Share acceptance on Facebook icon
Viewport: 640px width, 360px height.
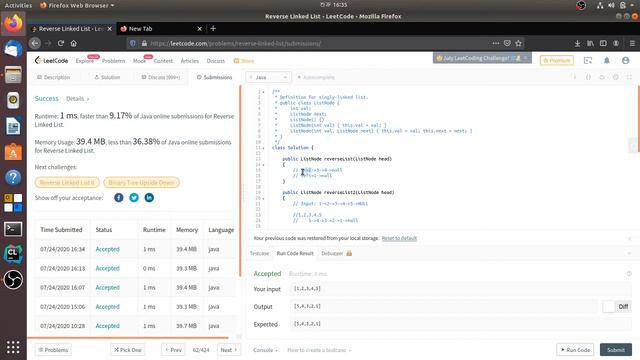(x=119, y=198)
